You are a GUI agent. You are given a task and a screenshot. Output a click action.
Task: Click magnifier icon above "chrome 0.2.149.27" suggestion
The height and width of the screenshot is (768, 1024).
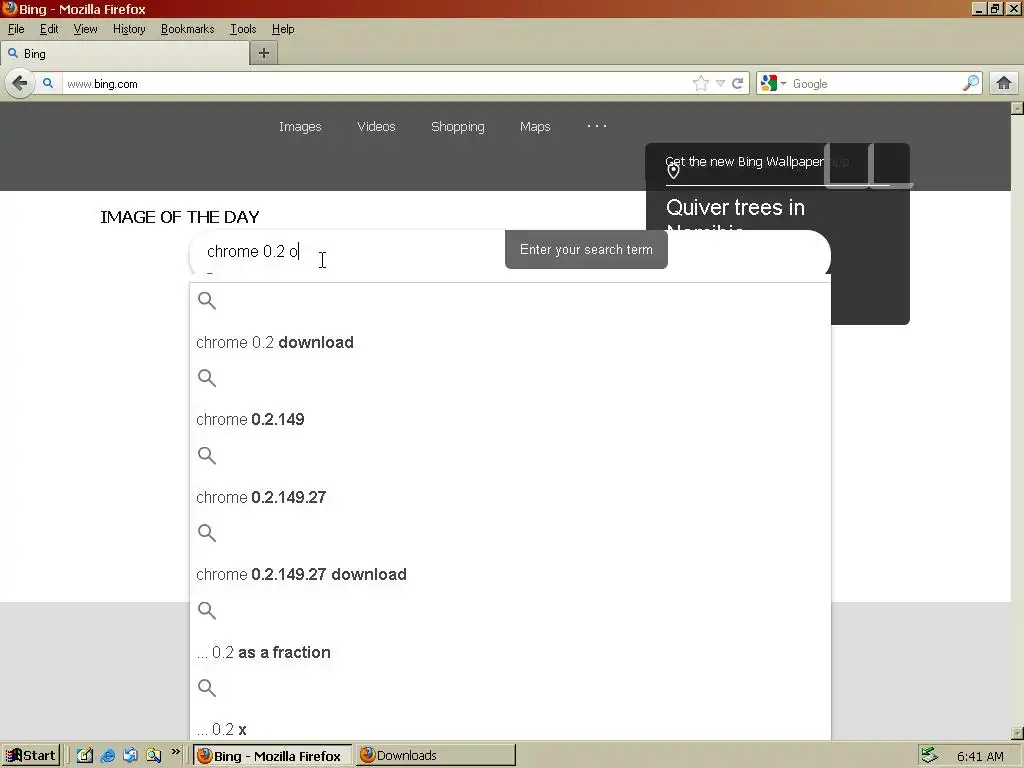pos(207,455)
